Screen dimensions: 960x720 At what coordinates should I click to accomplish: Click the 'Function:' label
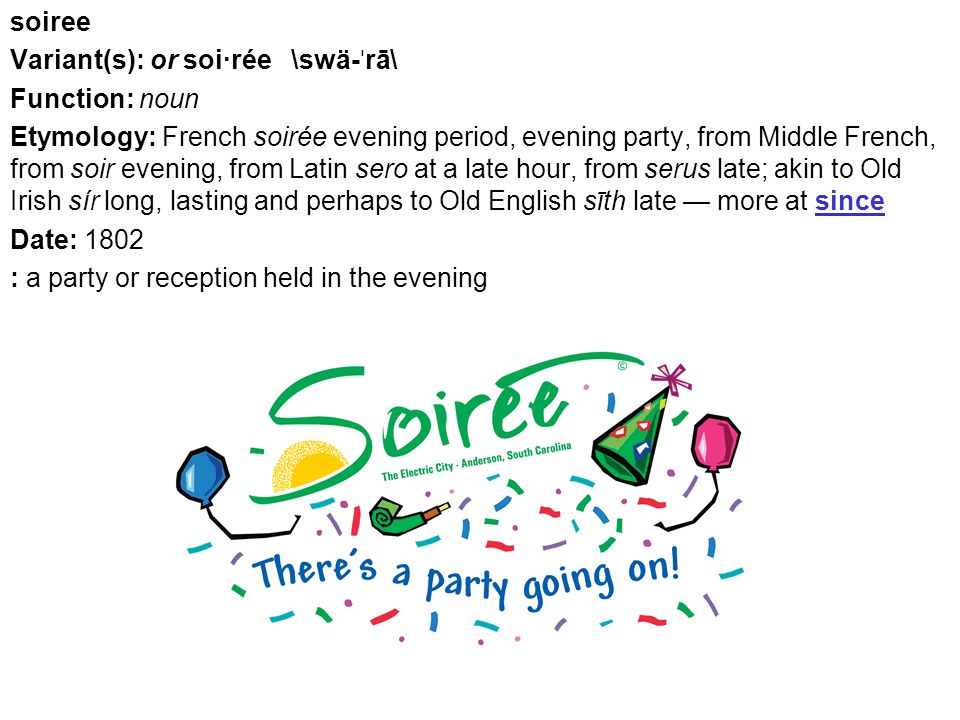point(72,99)
